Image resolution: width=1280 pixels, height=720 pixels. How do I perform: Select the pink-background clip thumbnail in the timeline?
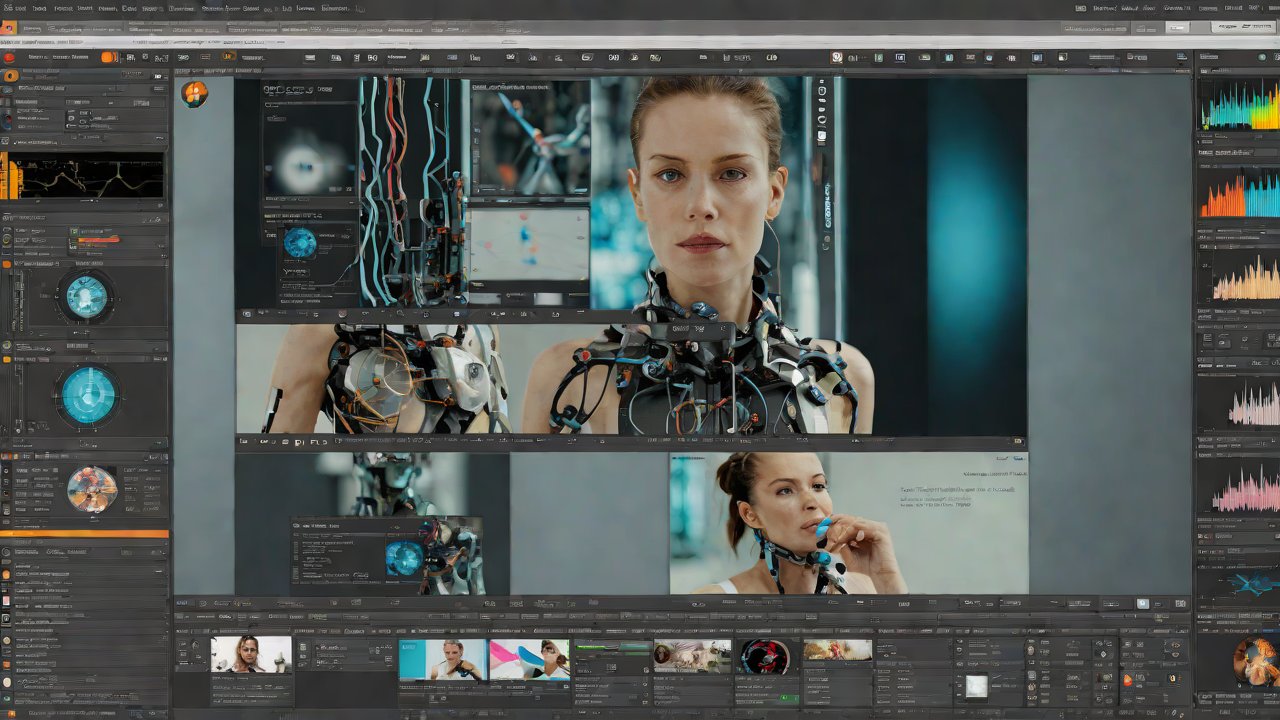click(x=529, y=660)
